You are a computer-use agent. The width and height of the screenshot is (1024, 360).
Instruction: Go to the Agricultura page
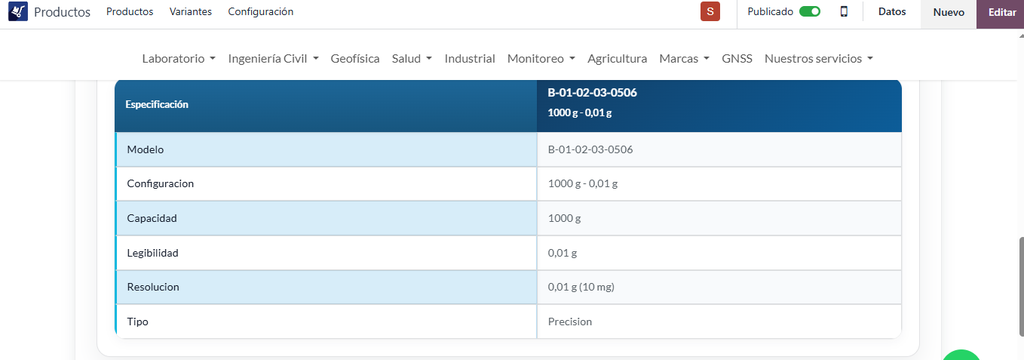click(x=617, y=59)
